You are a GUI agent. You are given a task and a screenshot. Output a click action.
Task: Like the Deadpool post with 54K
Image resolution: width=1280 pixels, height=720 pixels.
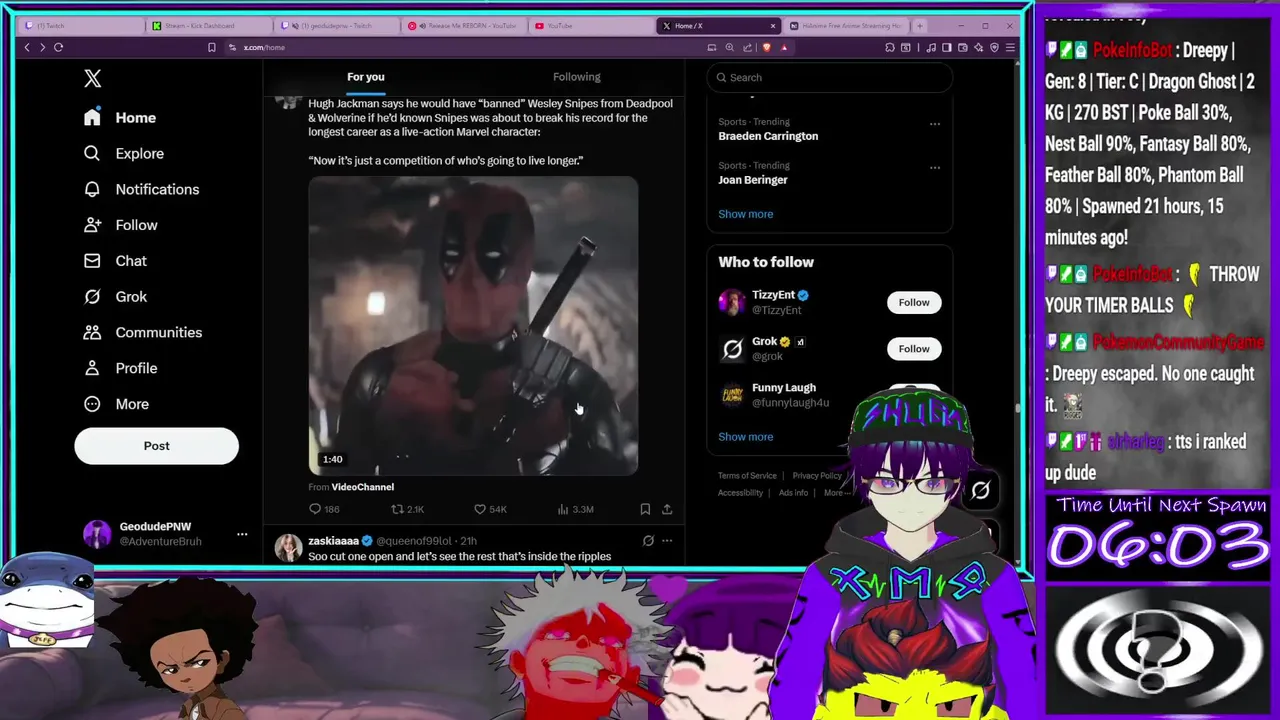tap(480, 509)
